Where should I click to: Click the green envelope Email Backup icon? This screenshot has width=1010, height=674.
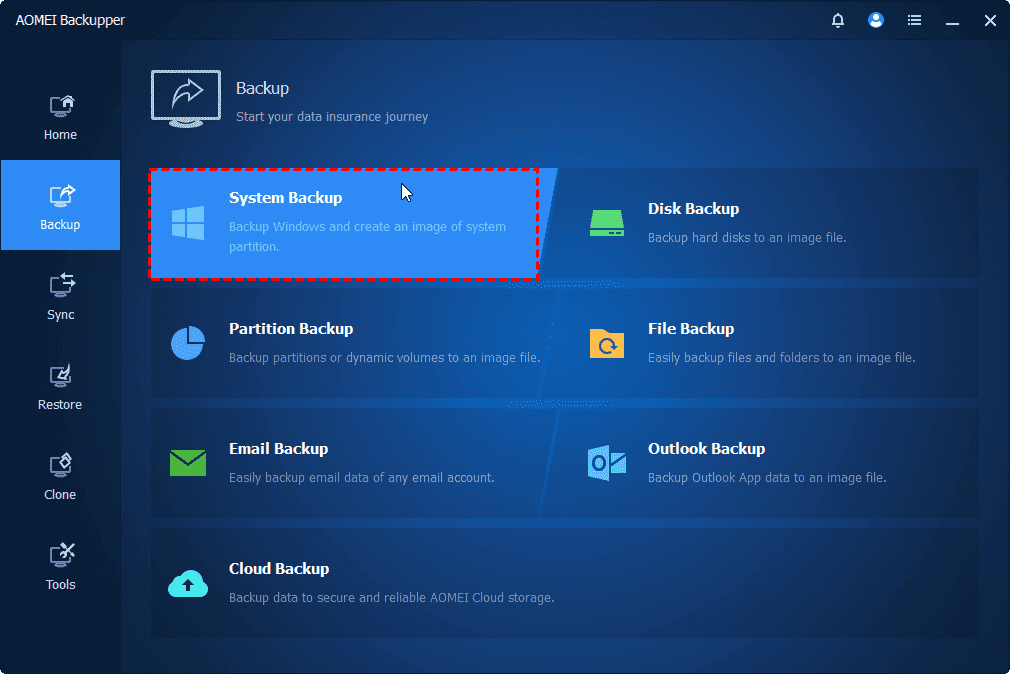[187, 463]
